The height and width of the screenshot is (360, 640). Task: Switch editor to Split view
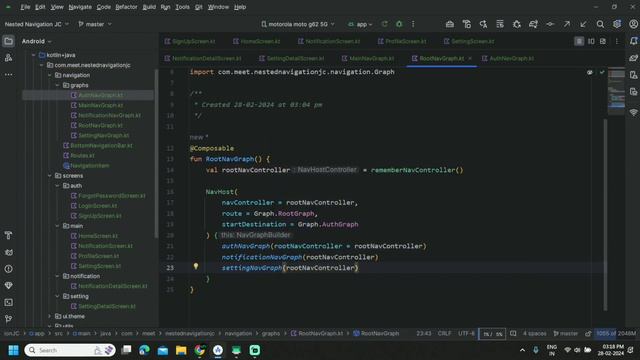coord(591,41)
